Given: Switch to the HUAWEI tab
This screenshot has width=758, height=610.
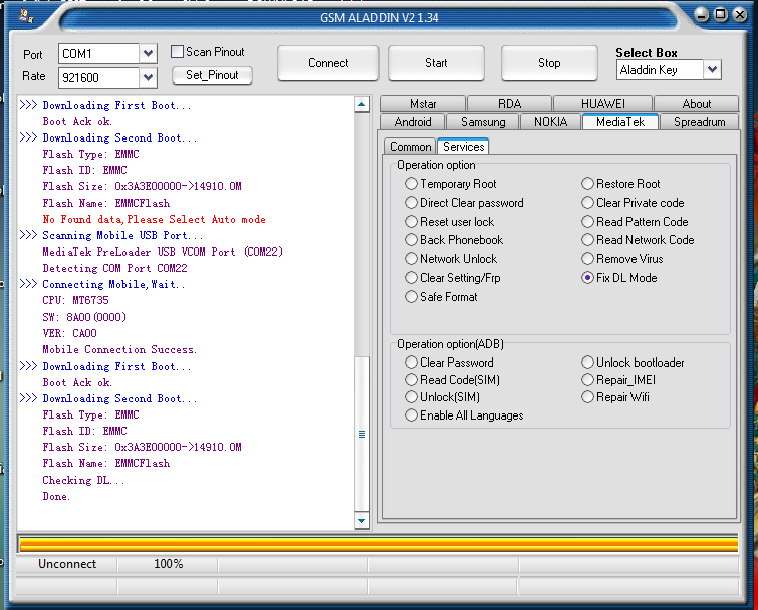Looking at the screenshot, I should click(x=603, y=104).
